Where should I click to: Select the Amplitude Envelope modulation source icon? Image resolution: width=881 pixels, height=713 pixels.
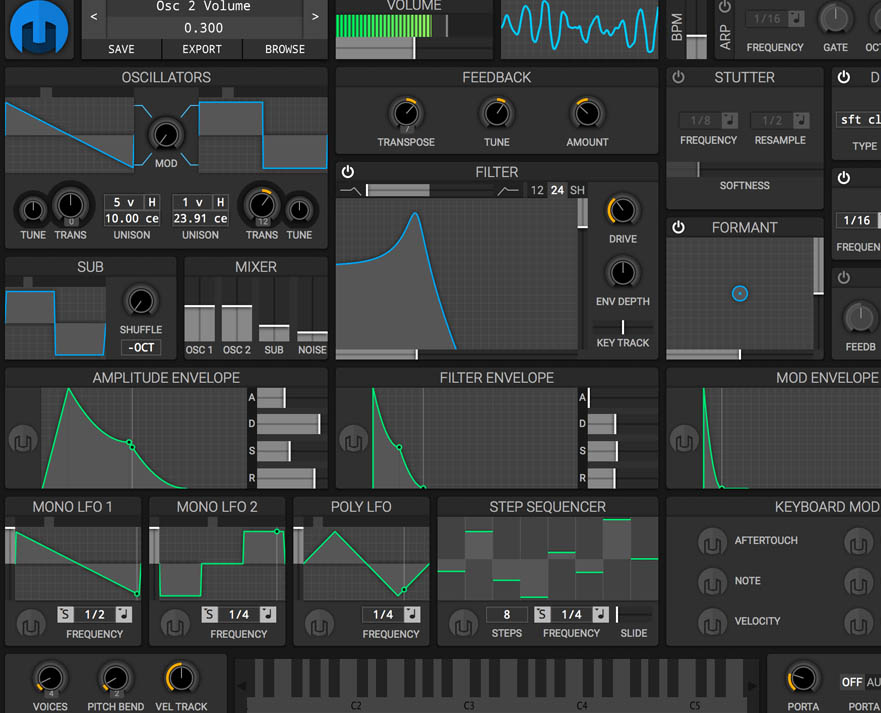click(22, 440)
